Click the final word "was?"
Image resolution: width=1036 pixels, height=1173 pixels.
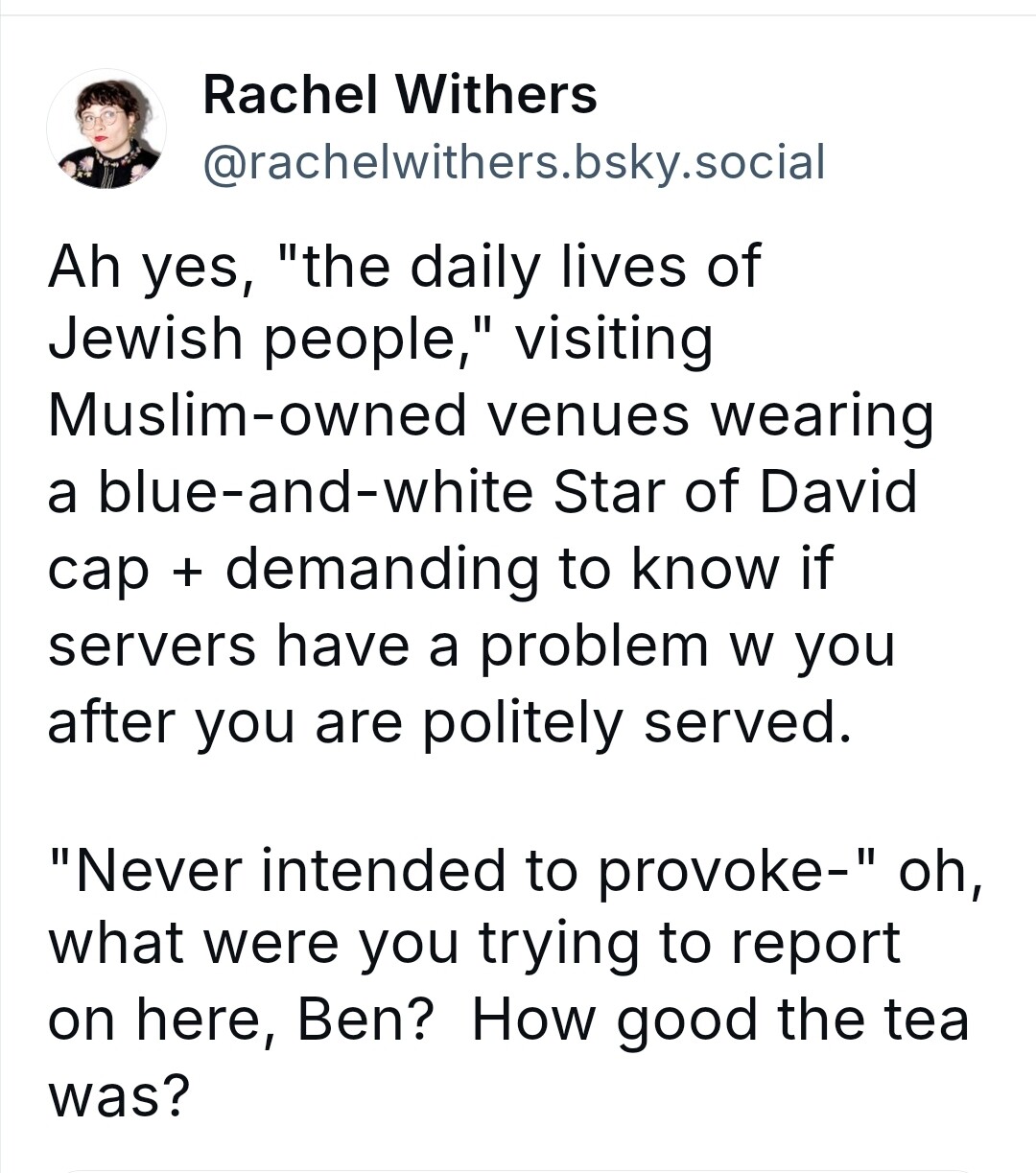118,1095
